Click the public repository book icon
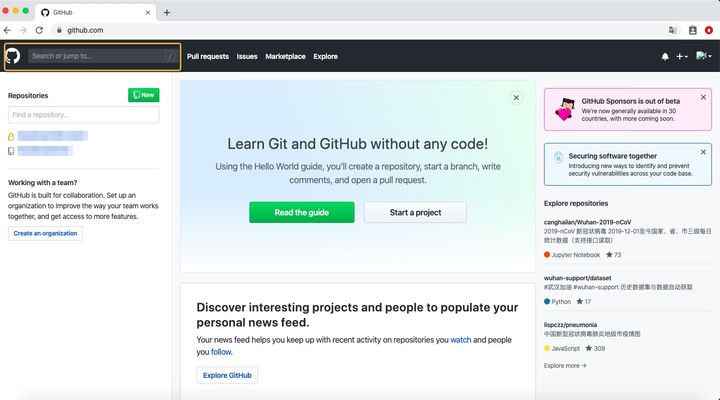Image resolution: width=720 pixels, height=400 pixels. [x=11, y=151]
